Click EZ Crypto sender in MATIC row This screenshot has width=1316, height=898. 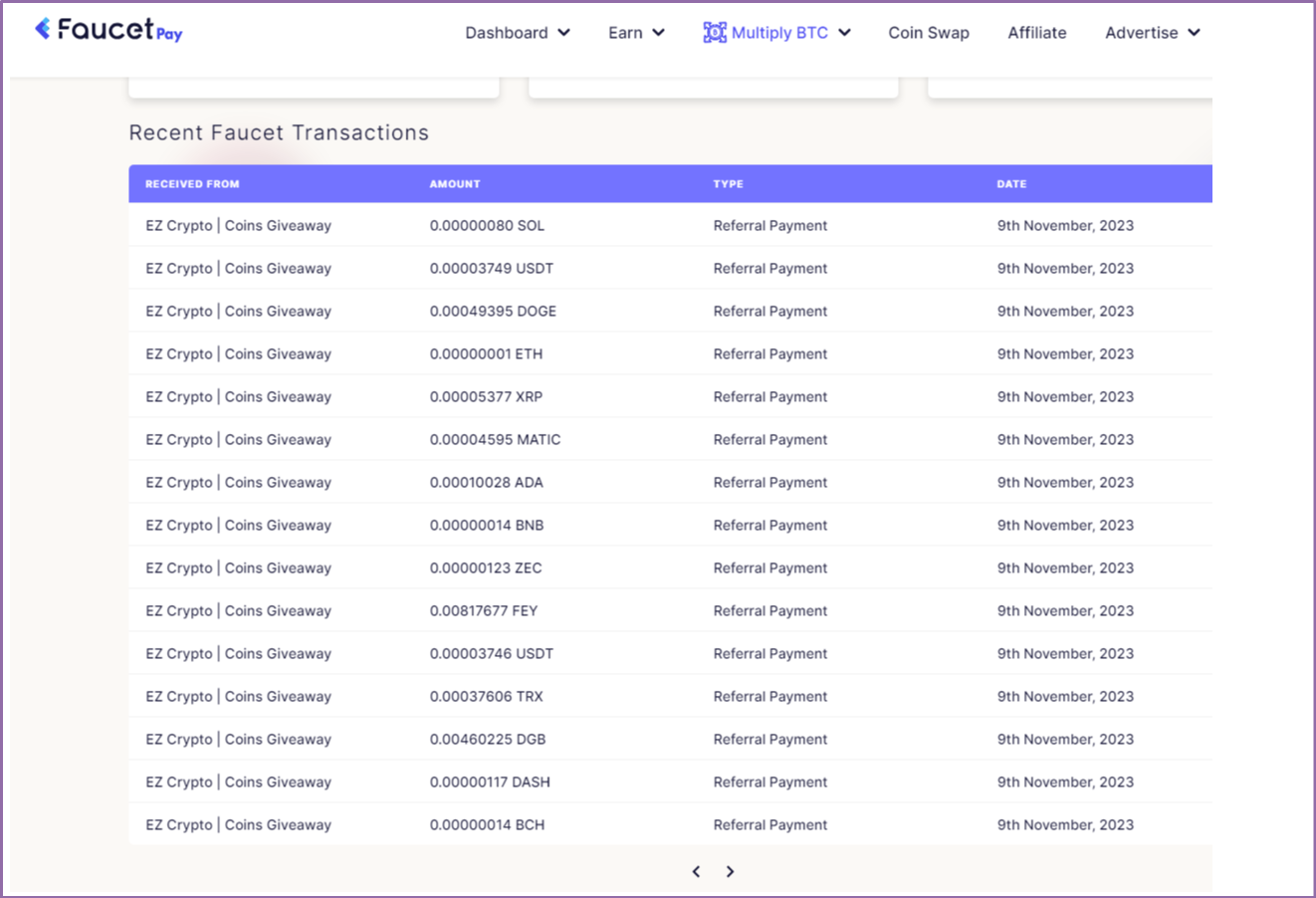coord(238,440)
